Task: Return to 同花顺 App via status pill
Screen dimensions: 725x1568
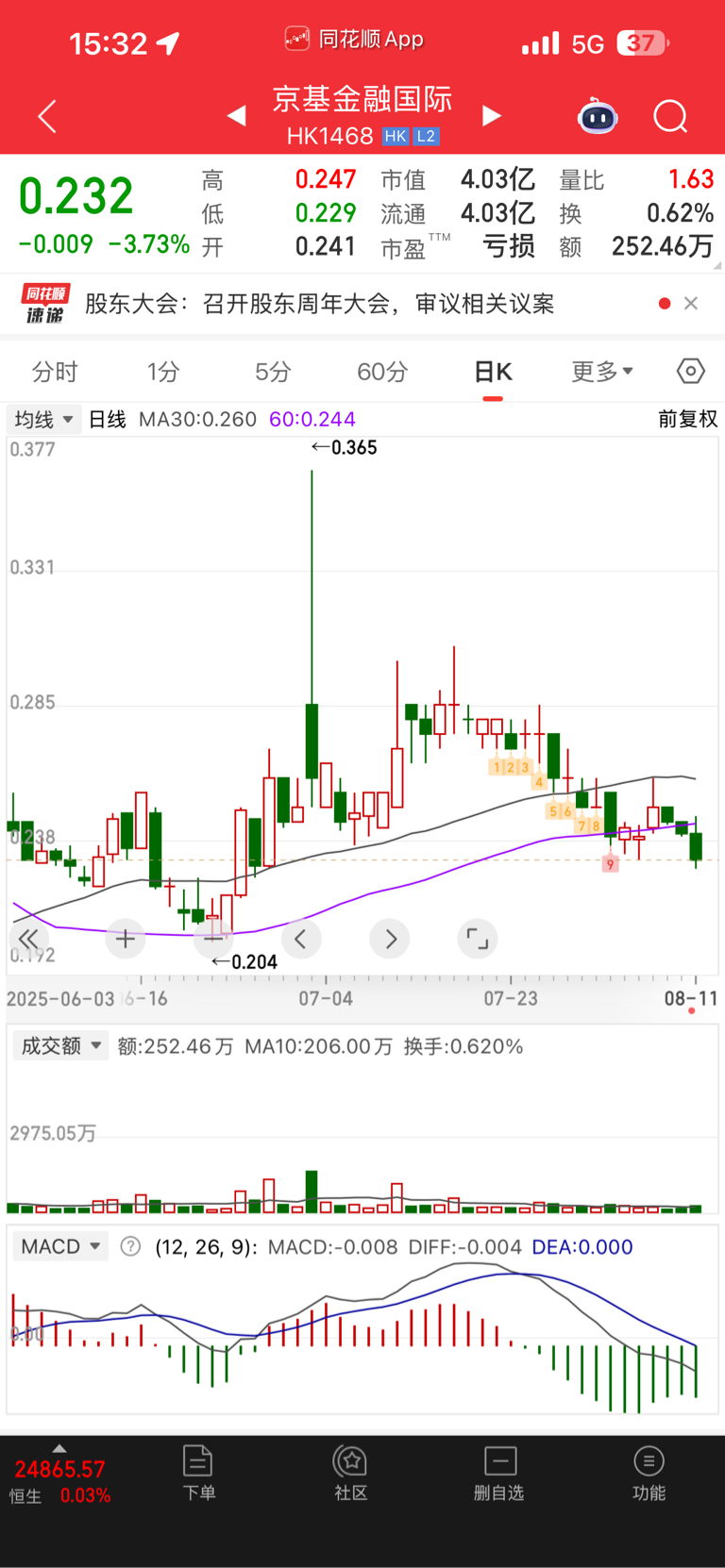Action: tap(354, 40)
